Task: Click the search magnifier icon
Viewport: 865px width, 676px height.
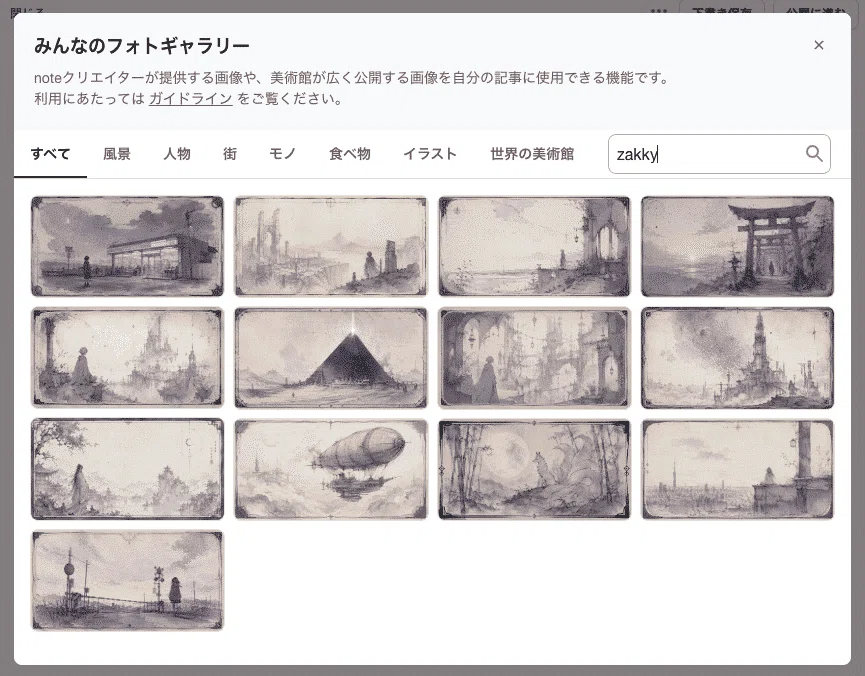Action: 814,153
